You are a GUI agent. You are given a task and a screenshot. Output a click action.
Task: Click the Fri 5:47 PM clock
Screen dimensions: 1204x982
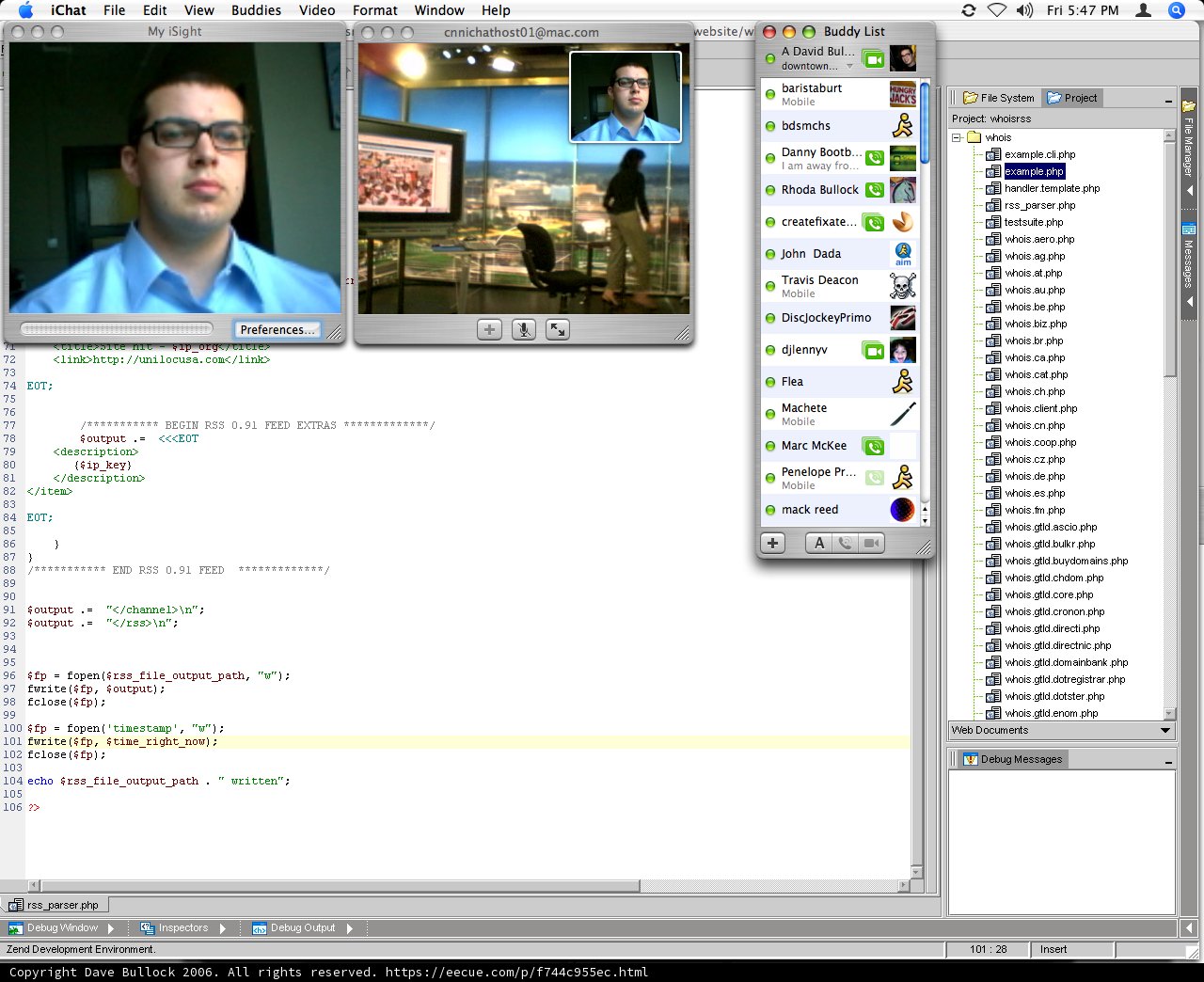(1083, 10)
